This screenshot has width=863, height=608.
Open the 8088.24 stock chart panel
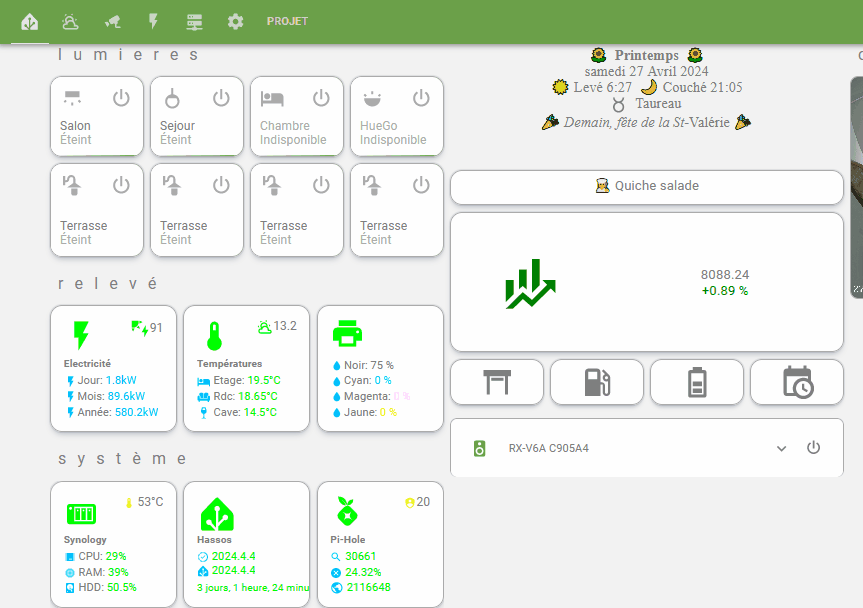(646, 281)
